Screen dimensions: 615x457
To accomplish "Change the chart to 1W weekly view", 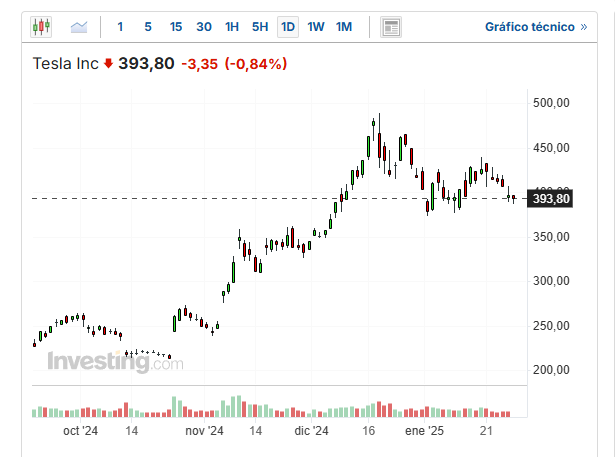I will coord(316,26).
